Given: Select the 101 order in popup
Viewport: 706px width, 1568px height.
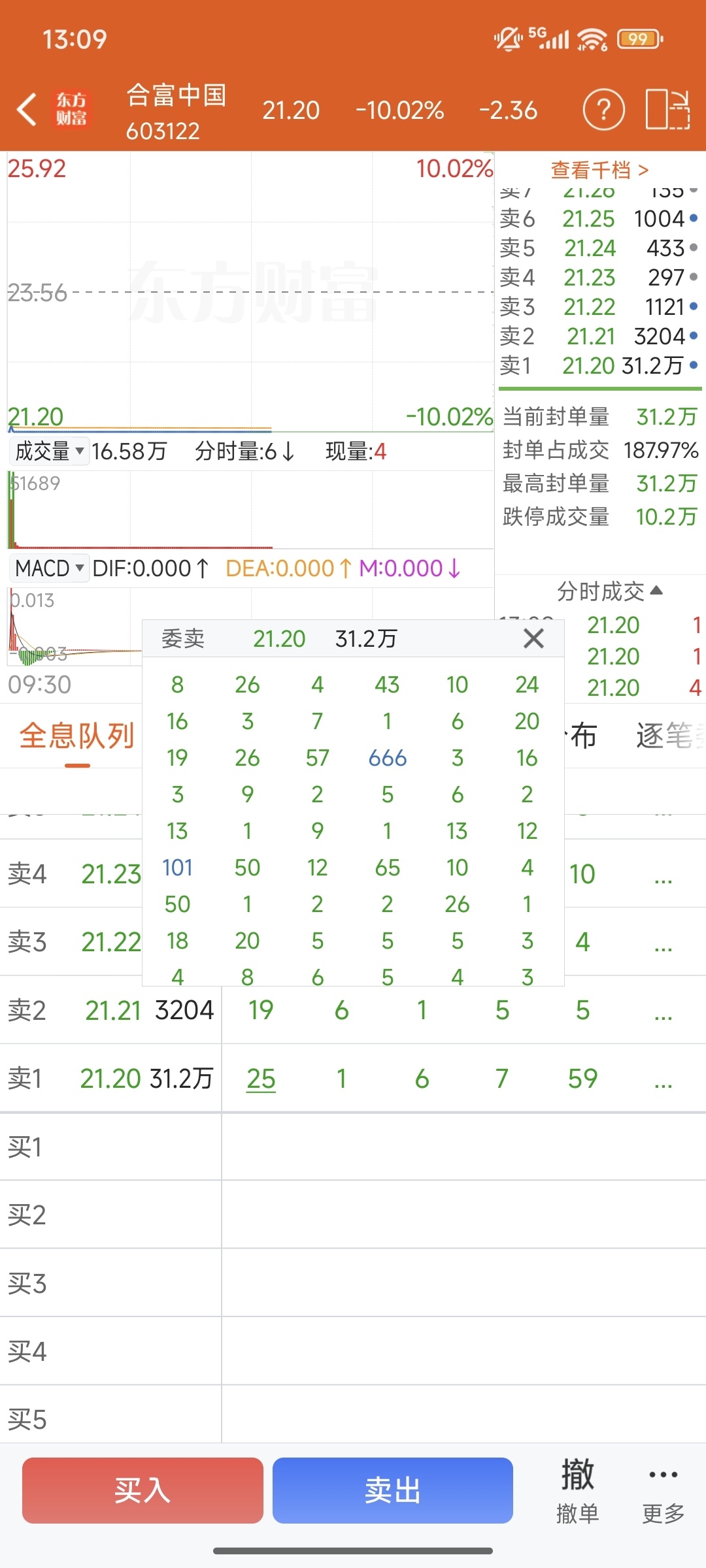Looking at the screenshot, I should (177, 868).
